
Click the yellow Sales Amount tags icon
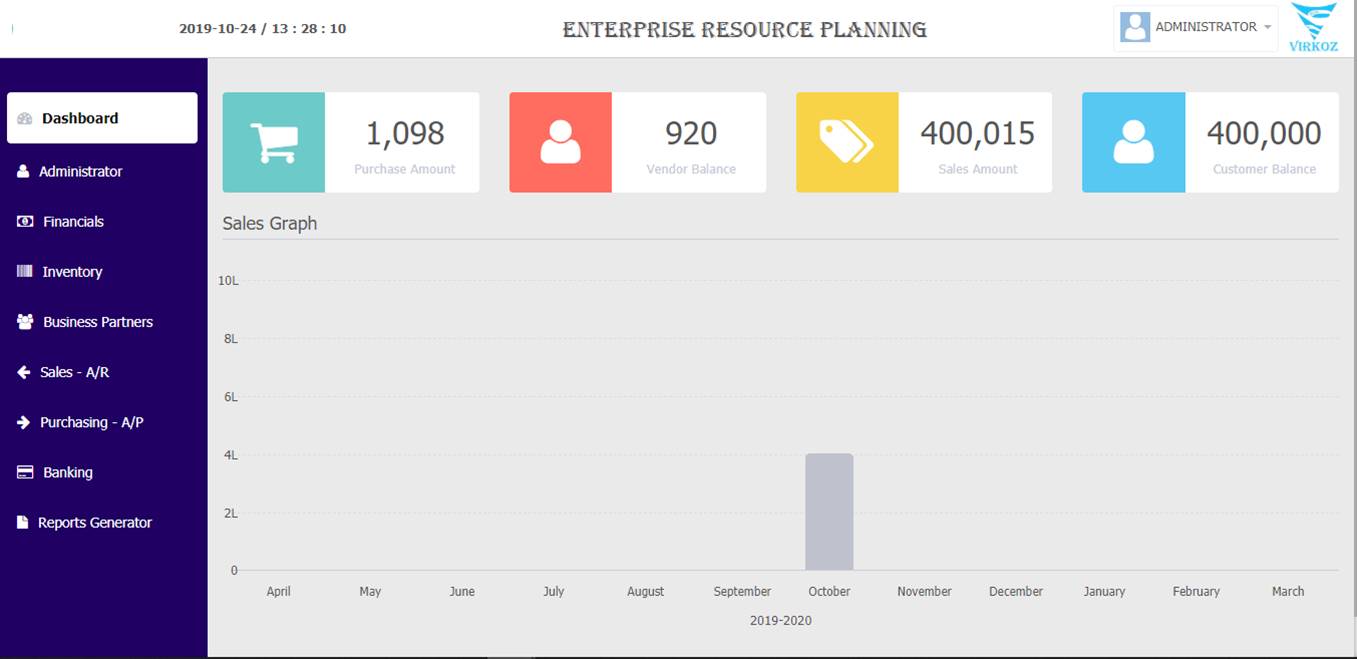click(x=846, y=142)
